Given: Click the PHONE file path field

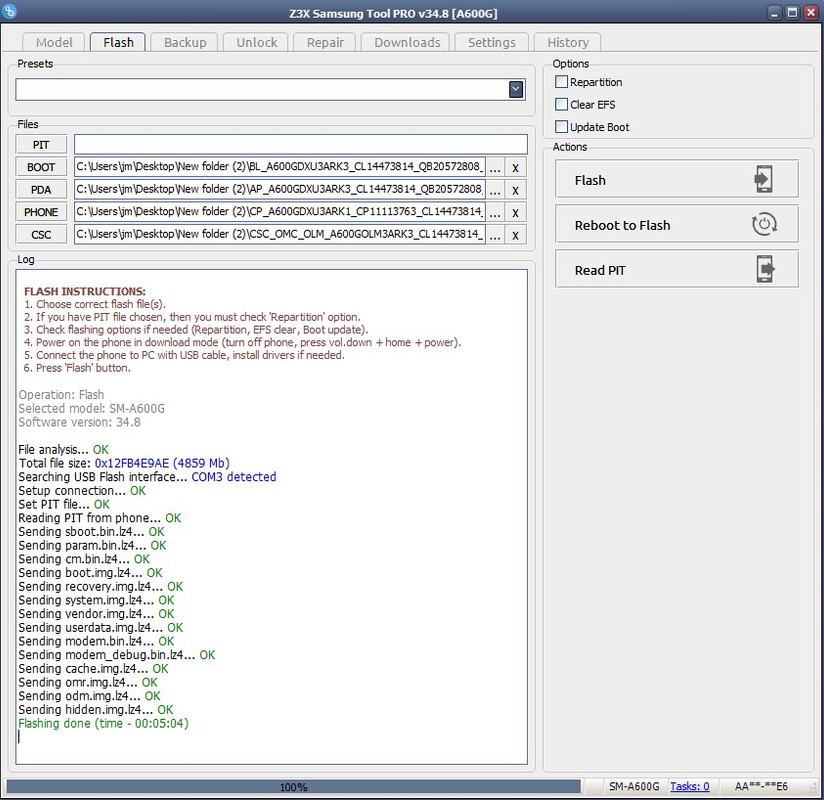Looking at the screenshot, I should coord(280,212).
